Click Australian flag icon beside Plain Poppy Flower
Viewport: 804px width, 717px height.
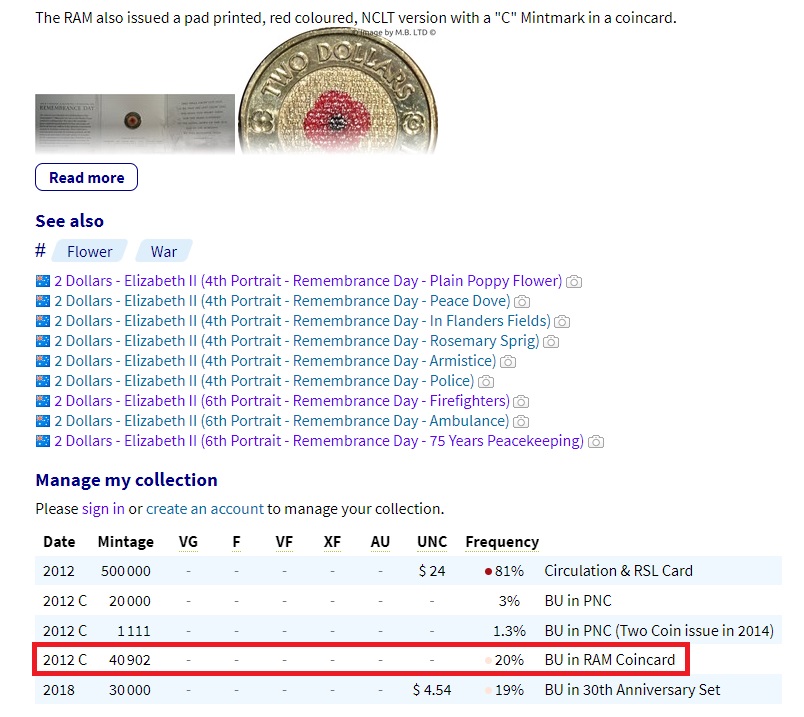pos(43,281)
